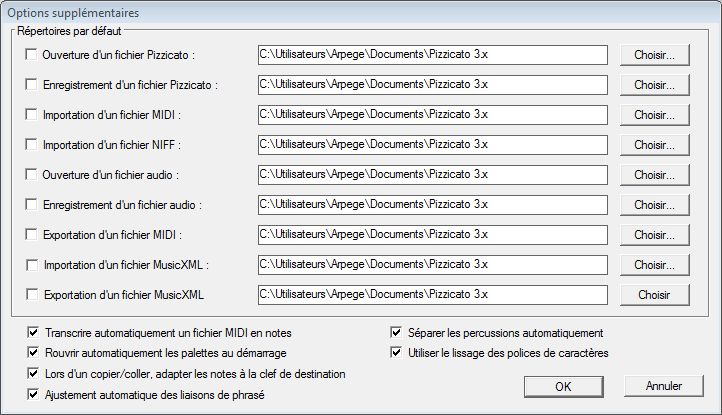722x415 pixels.
Task: Confirm the options with the OK button
Action: pyautogui.click(x=563, y=386)
